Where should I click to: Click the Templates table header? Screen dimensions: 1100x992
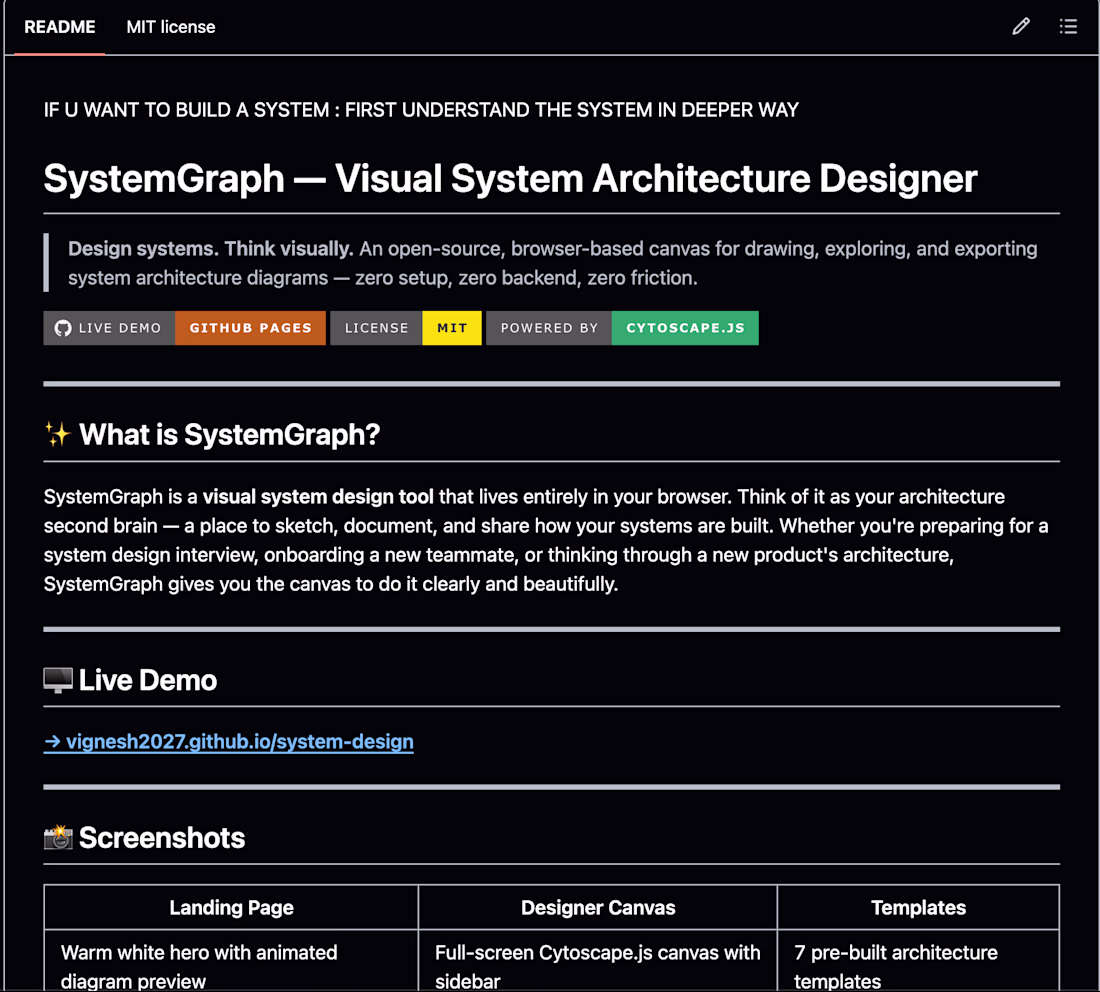[x=918, y=907]
